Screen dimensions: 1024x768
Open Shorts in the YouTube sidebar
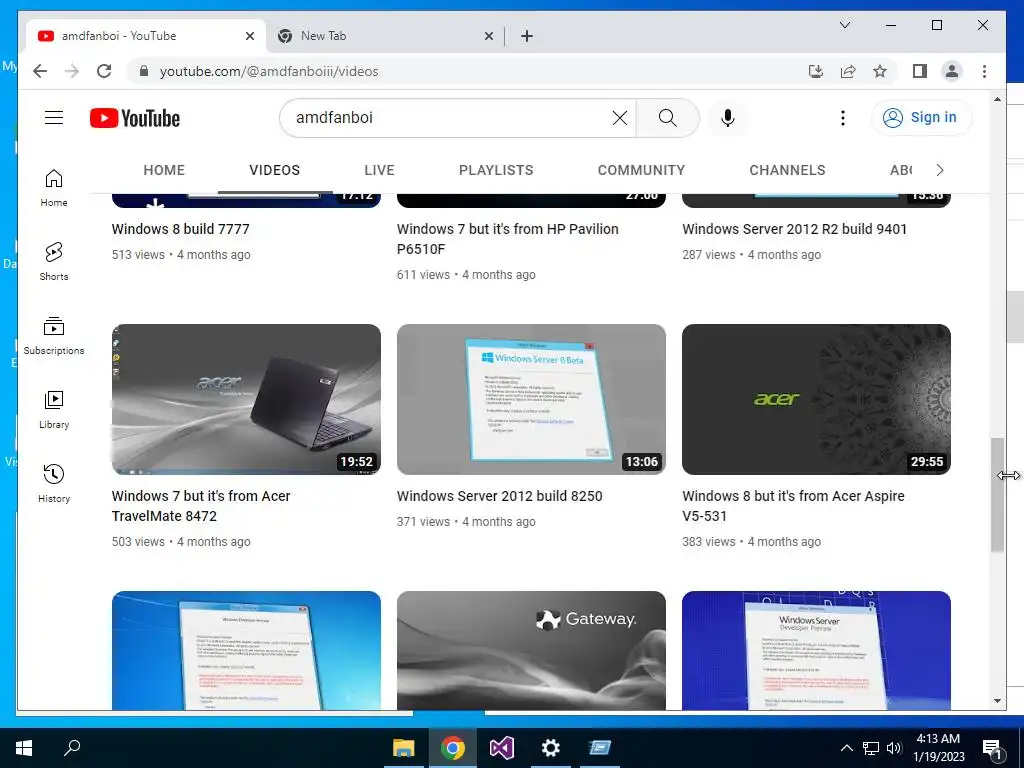[54, 262]
